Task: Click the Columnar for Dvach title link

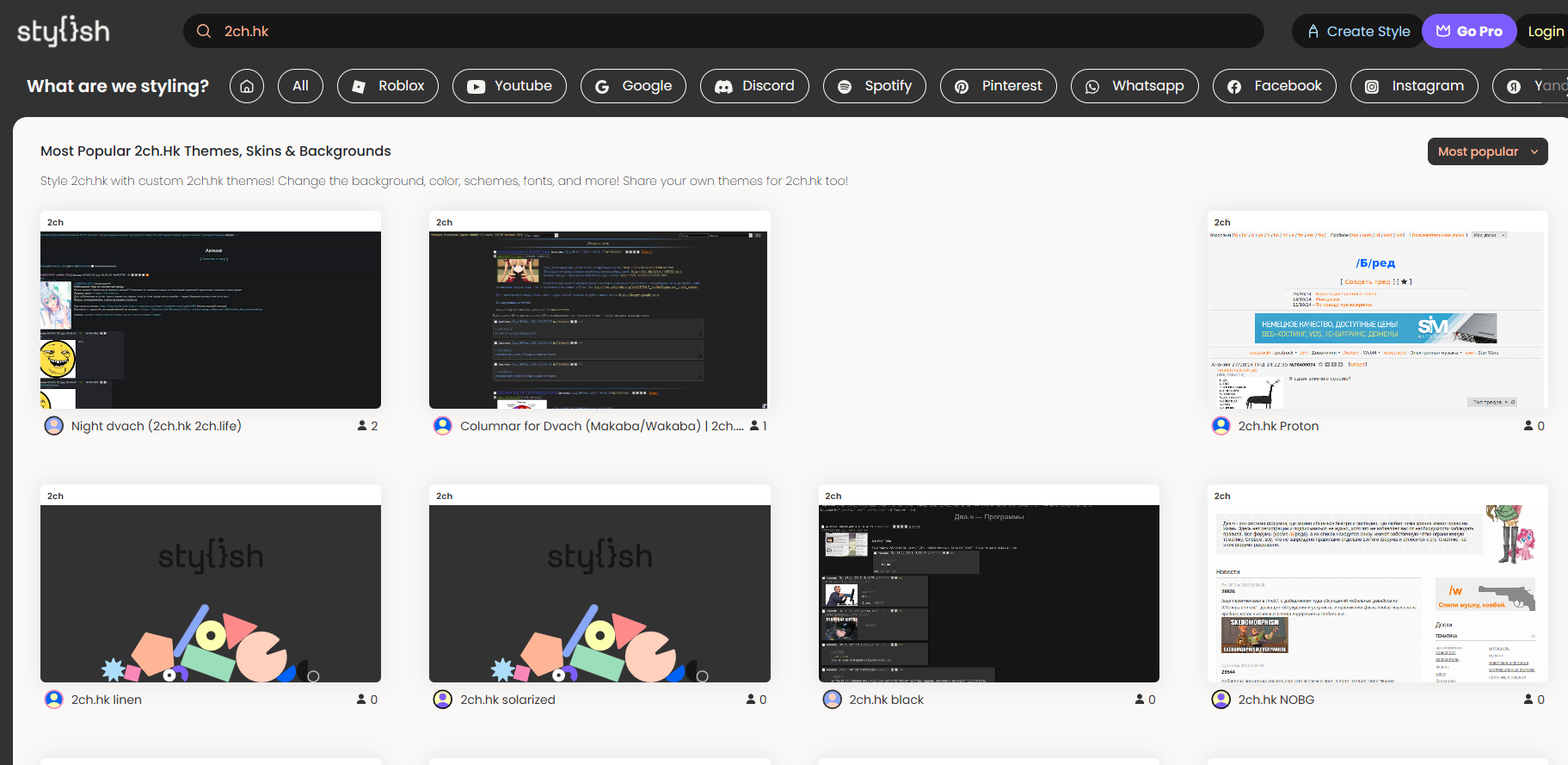Action: [602, 426]
